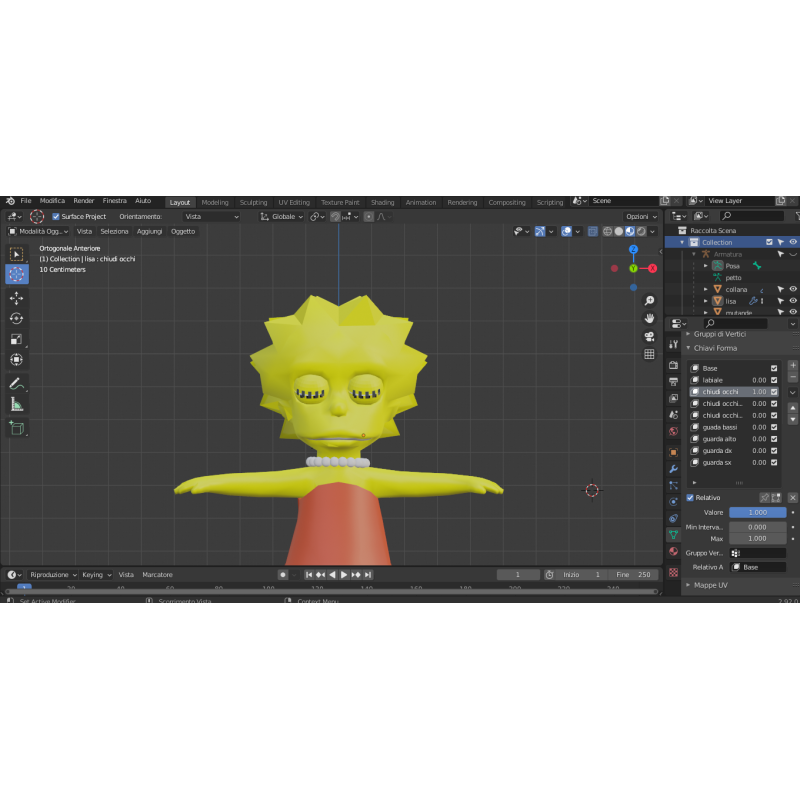This screenshot has width=800, height=800.
Task: Open Physics properties tab
Action: [x=673, y=502]
